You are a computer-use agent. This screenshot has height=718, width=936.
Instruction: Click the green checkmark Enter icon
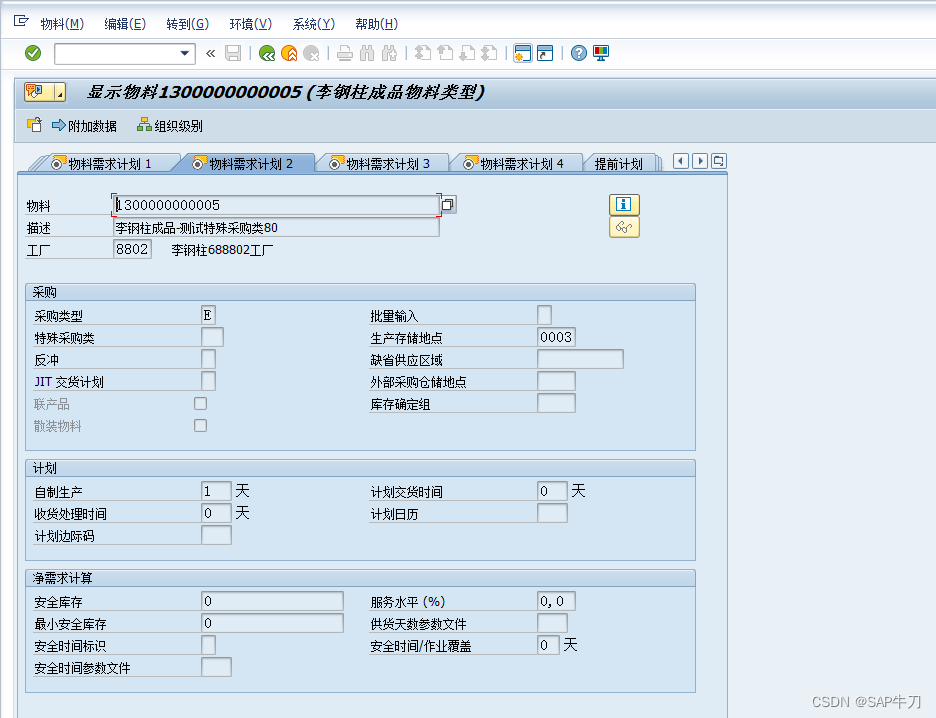(x=33, y=53)
